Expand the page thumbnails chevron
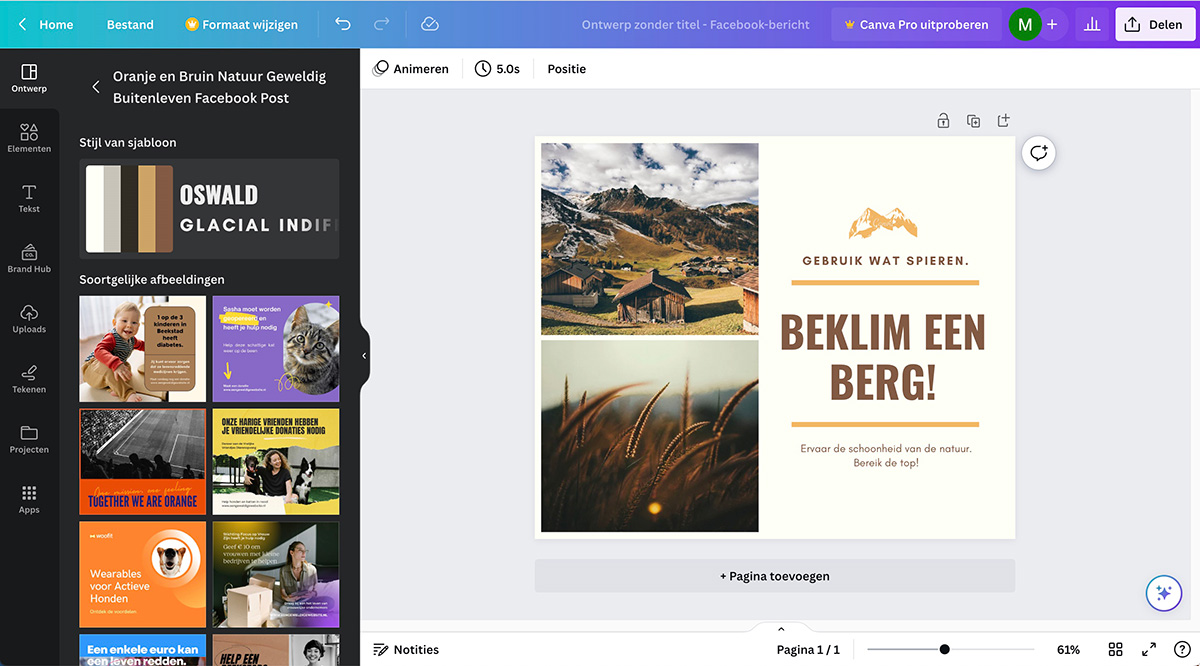 coord(781,629)
